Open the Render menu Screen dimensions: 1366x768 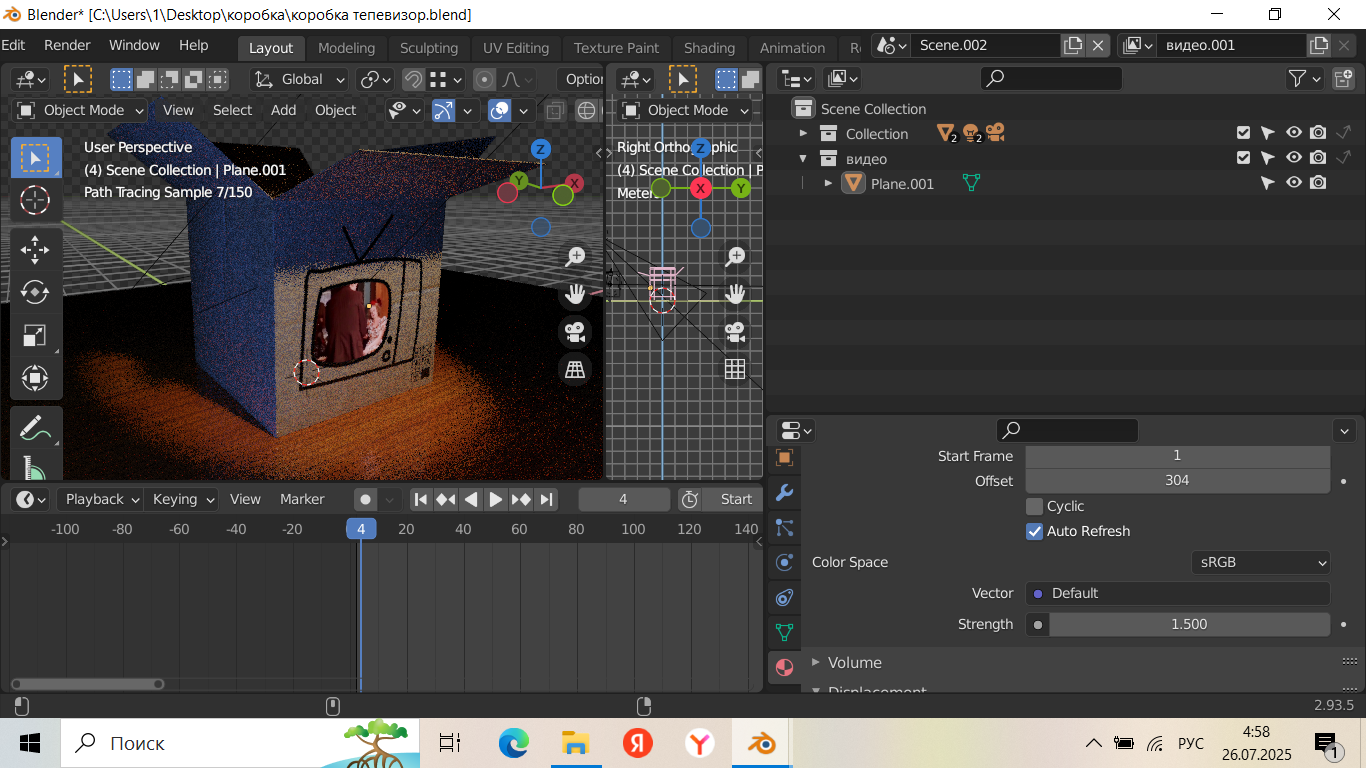click(x=67, y=45)
